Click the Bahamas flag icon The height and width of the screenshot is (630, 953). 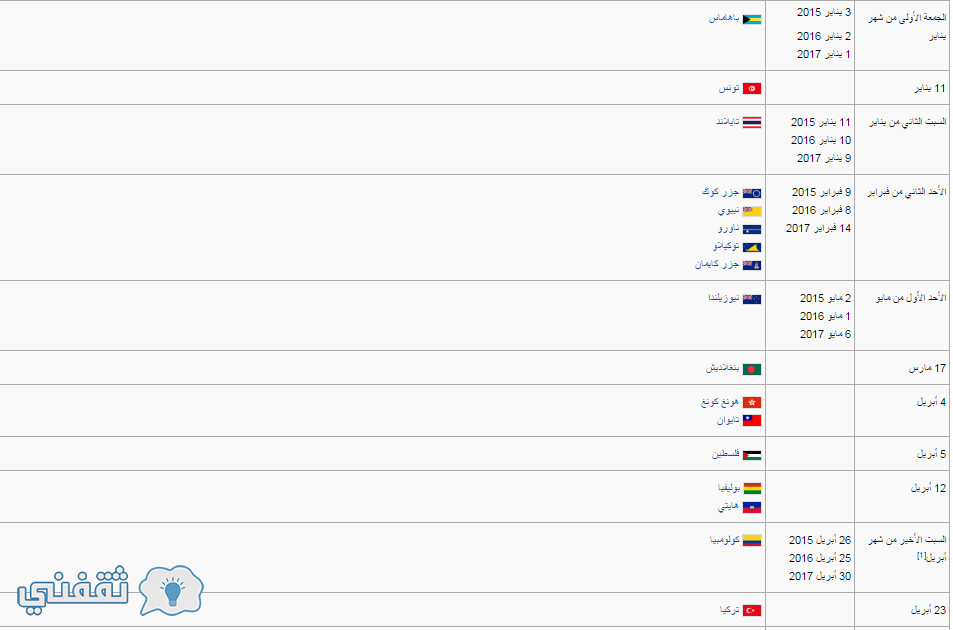pos(752,19)
